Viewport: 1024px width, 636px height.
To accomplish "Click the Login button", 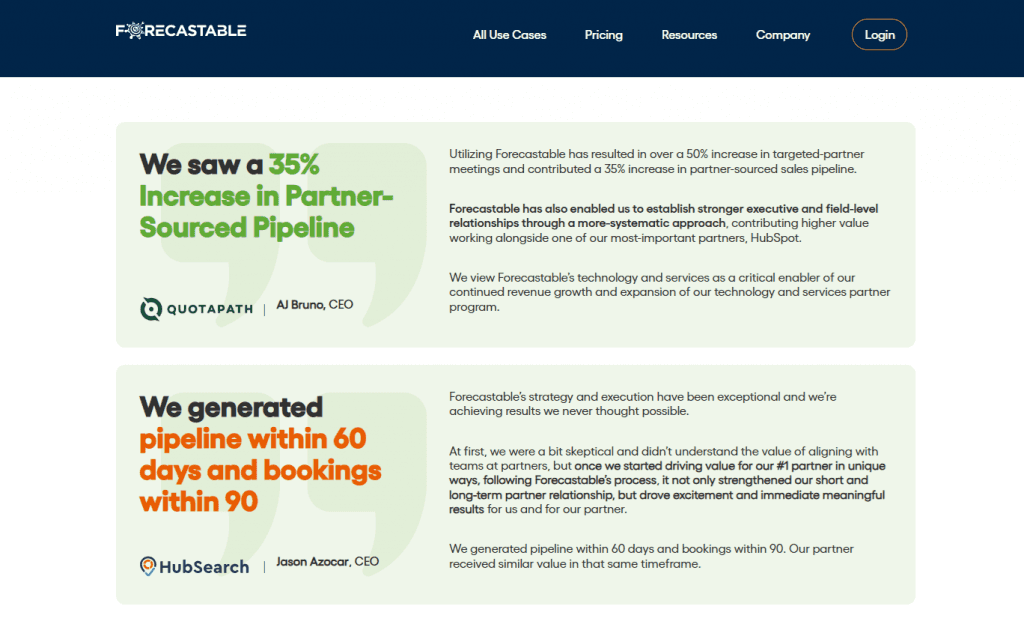I will 879,34.
